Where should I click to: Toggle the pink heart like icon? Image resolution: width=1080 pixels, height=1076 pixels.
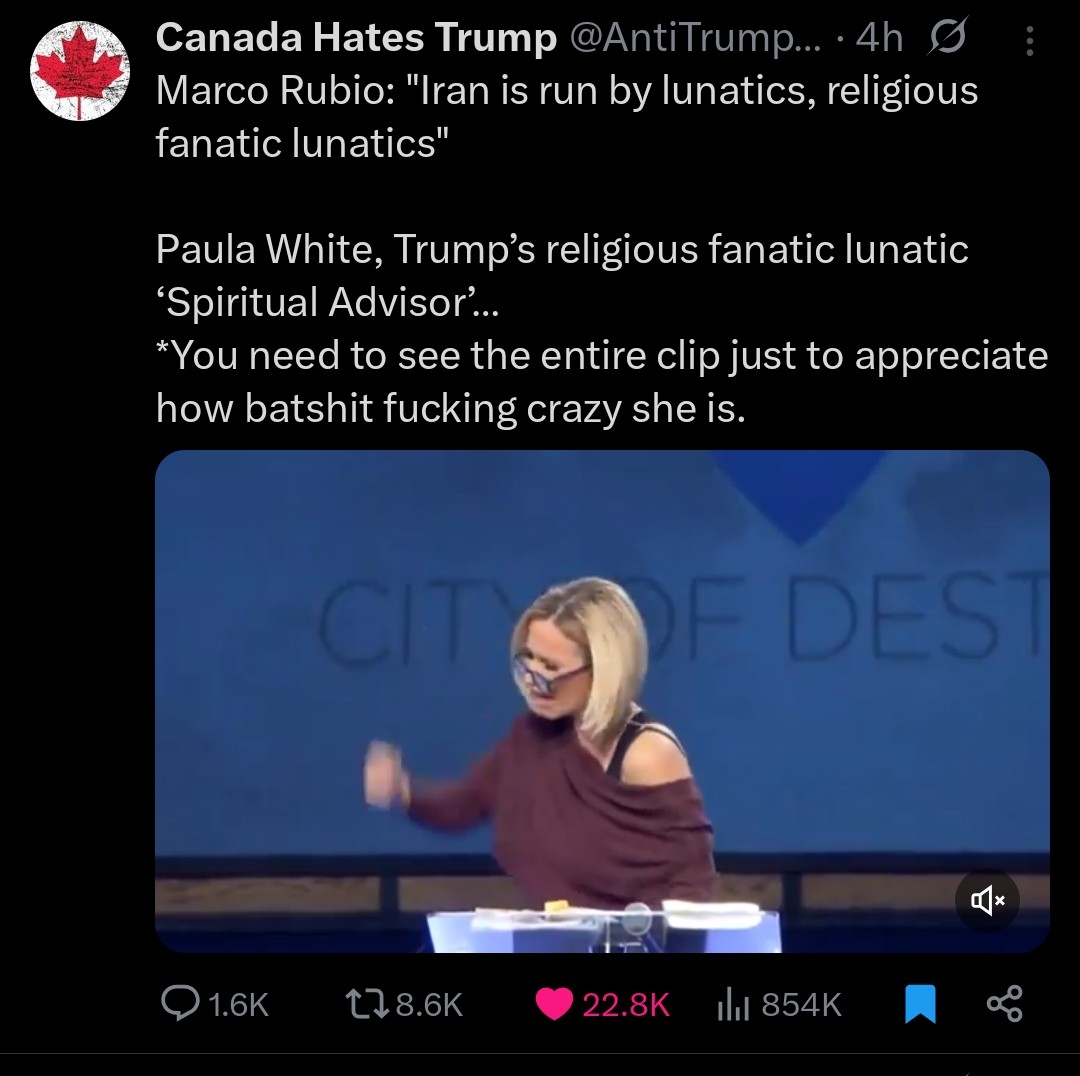coord(554,1004)
